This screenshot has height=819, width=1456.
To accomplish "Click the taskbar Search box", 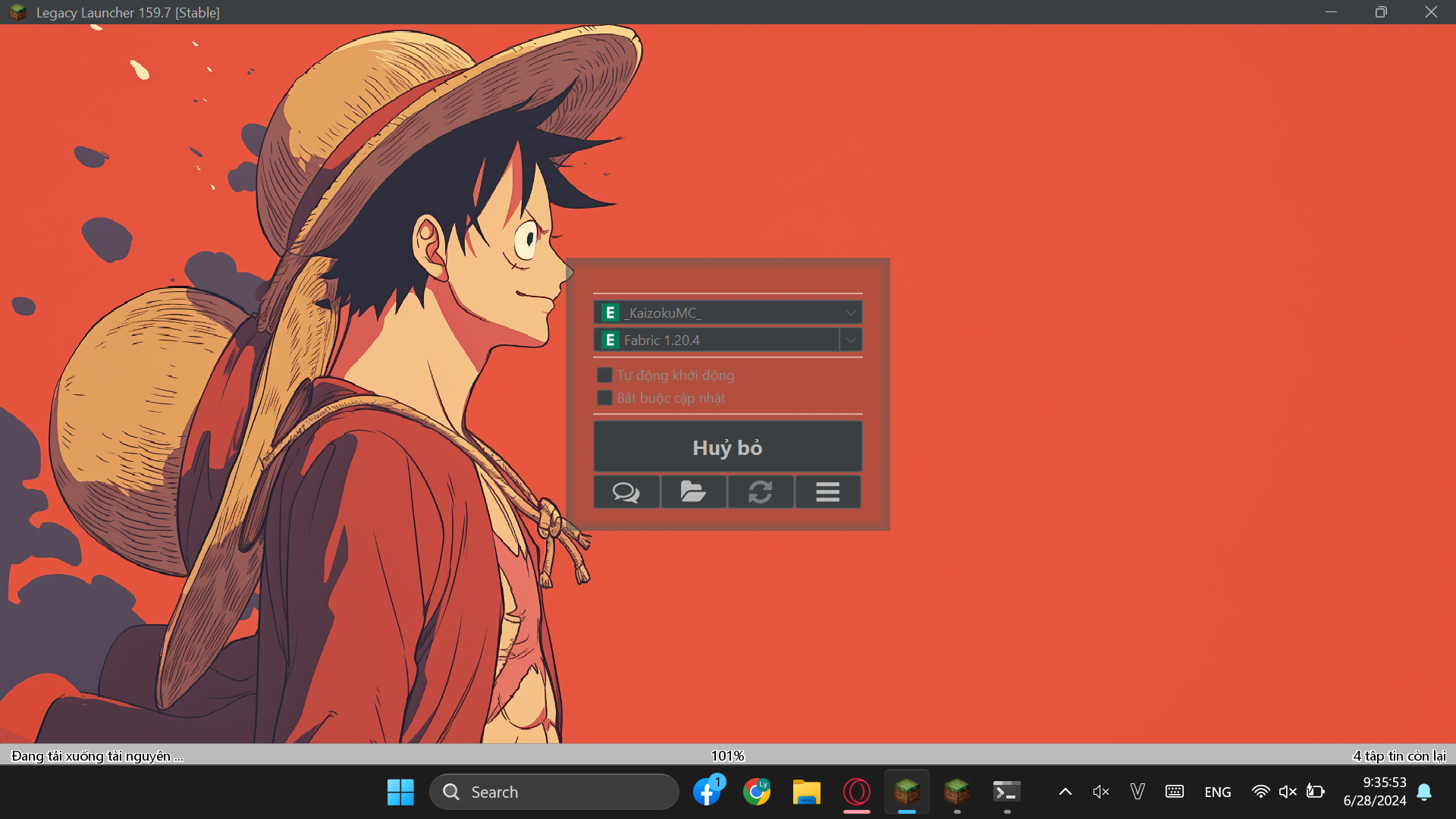I will 554,792.
